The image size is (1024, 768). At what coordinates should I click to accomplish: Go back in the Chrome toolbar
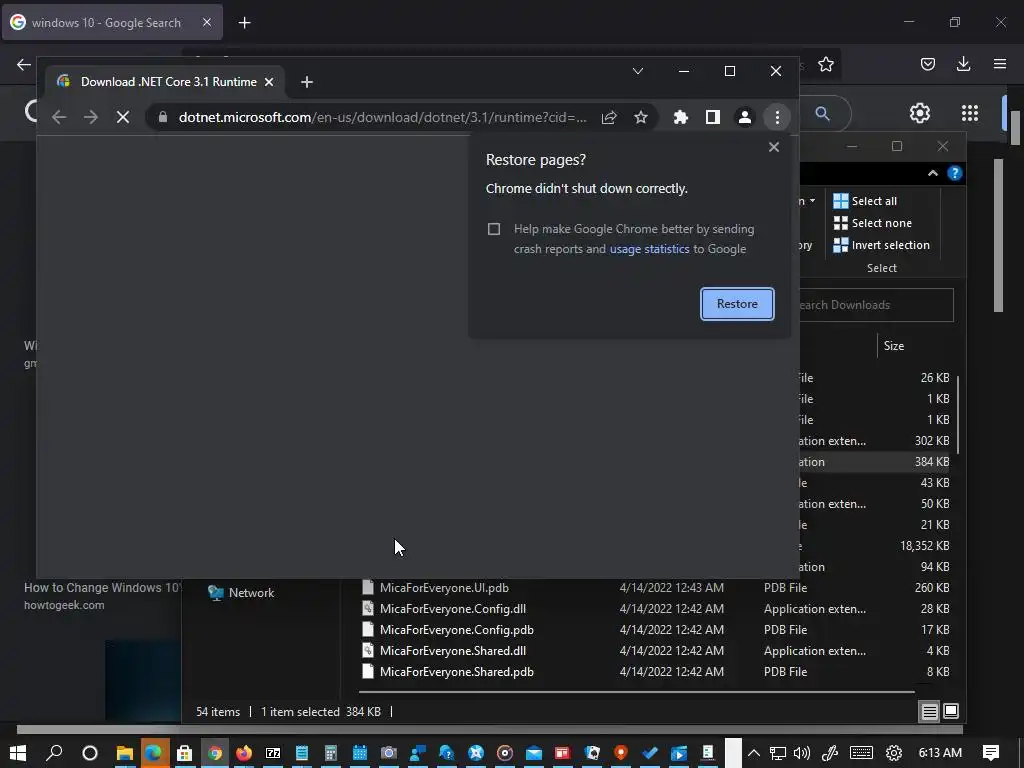click(x=59, y=118)
